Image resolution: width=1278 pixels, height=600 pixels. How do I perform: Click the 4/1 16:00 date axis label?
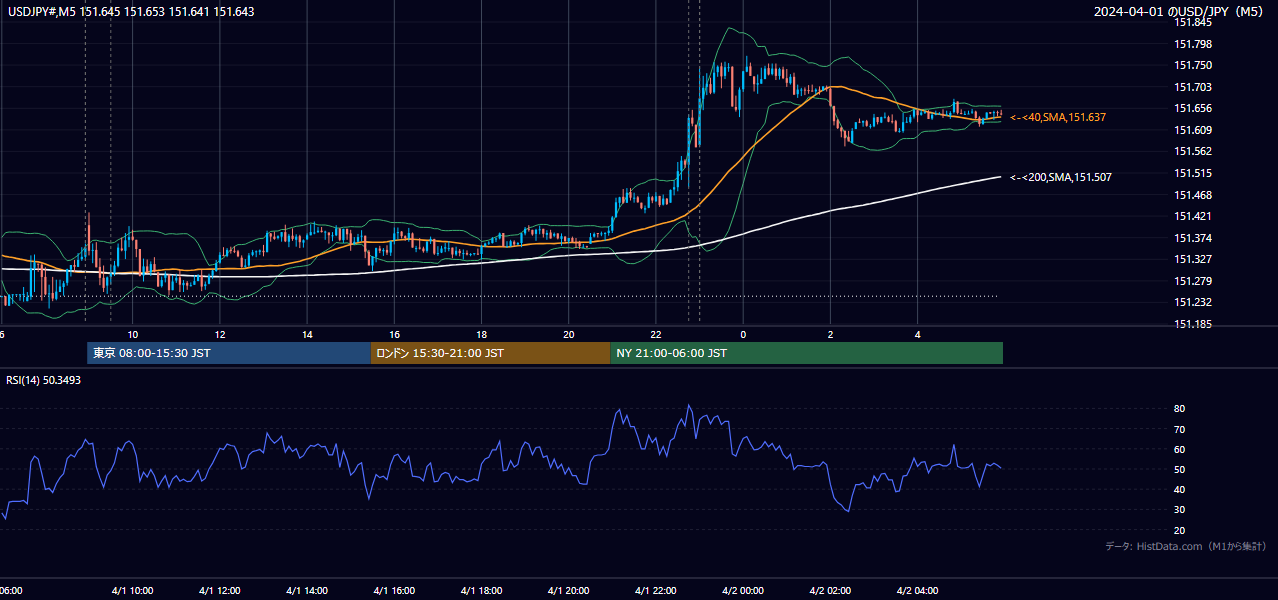394,591
